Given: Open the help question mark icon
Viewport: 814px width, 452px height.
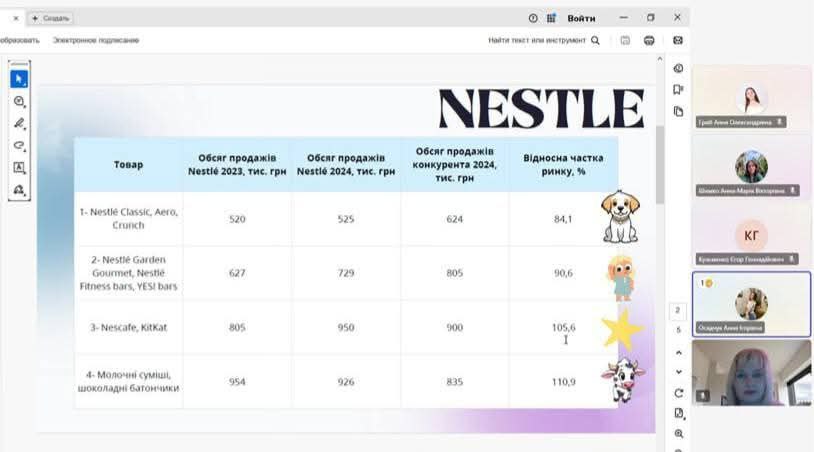Looking at the screenshot, I should pyautogui.click(x=532, y=18).
